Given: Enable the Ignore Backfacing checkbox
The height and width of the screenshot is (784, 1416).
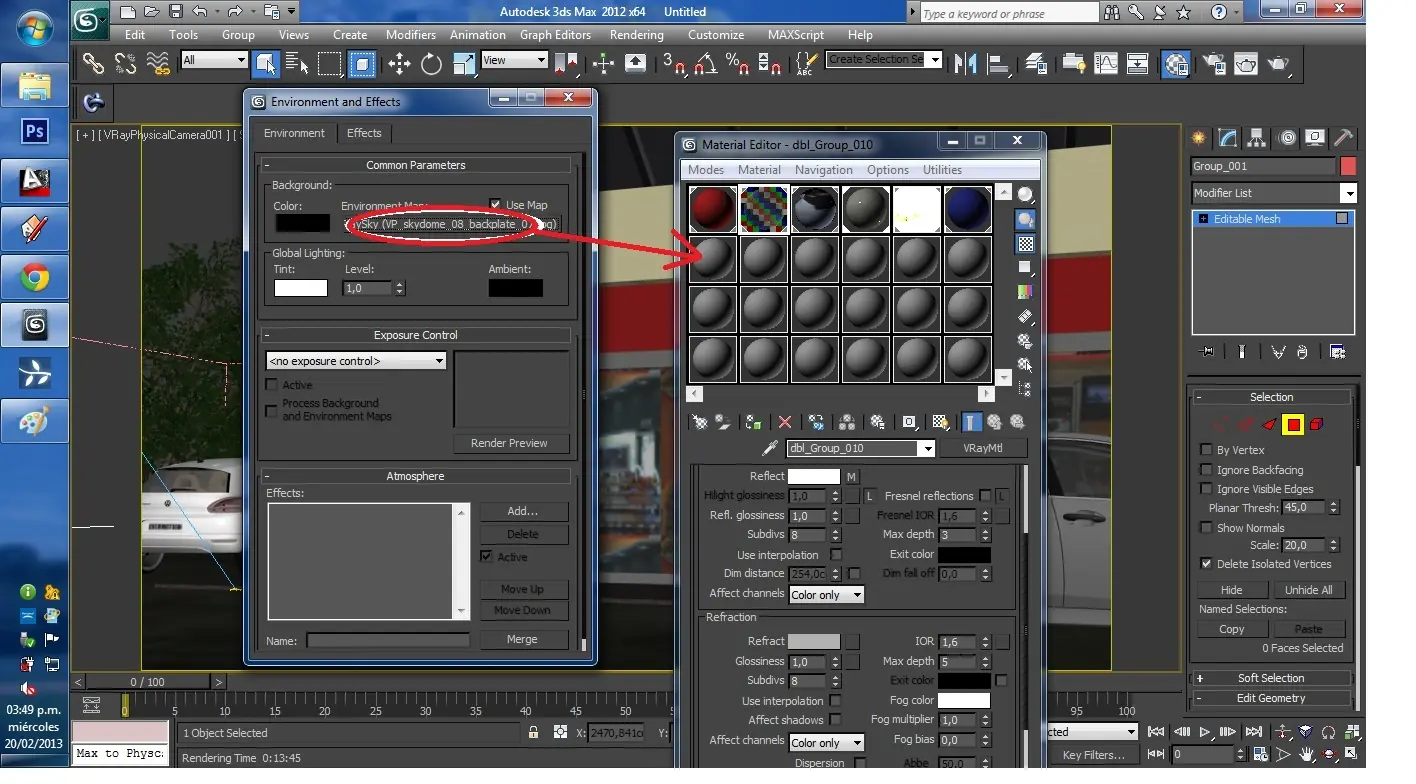Looking at the screenshot, I should pyautogui.click(x=1206, y=469).
